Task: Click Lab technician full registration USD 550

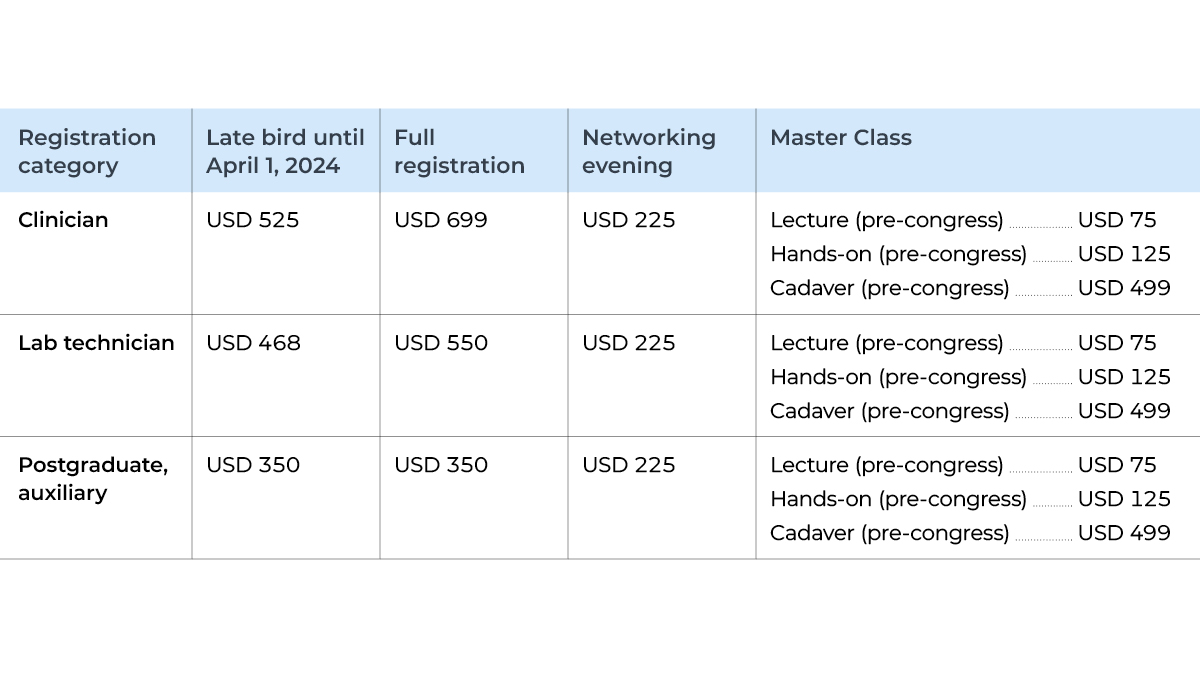Action: [x=441, y=343]
